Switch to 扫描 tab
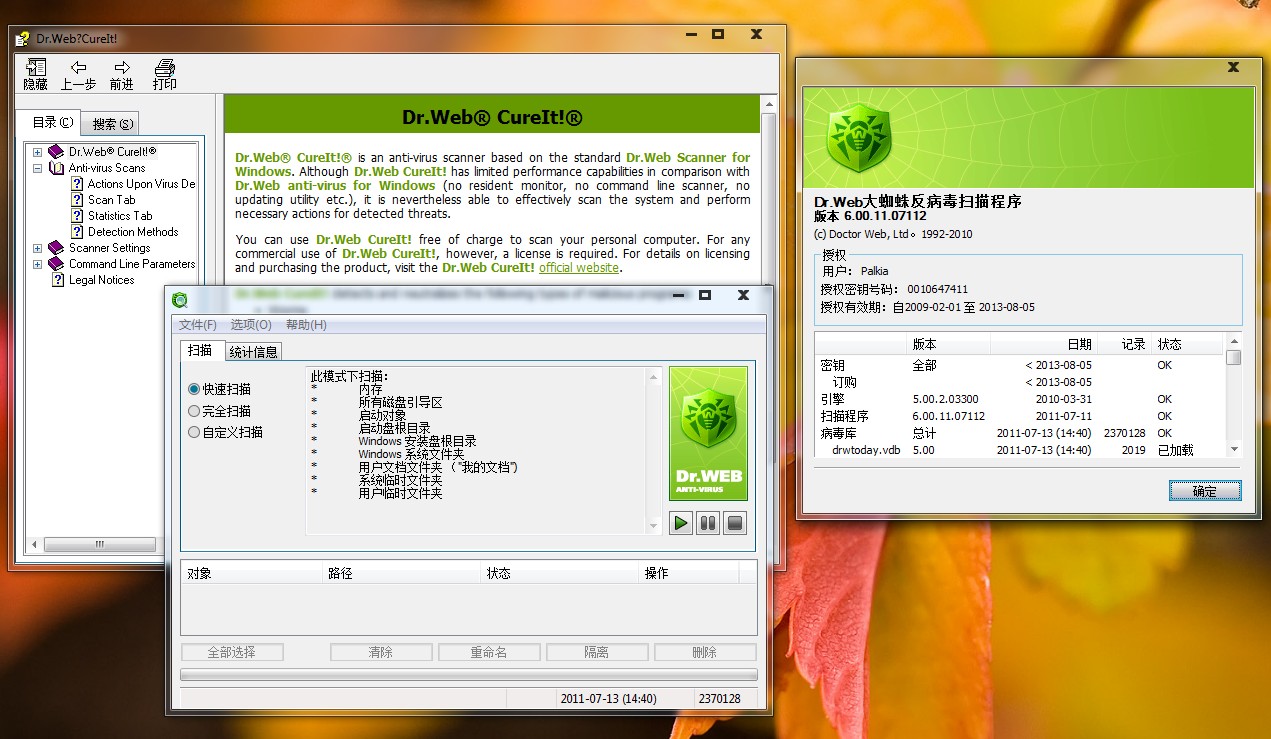 [201, 350]
